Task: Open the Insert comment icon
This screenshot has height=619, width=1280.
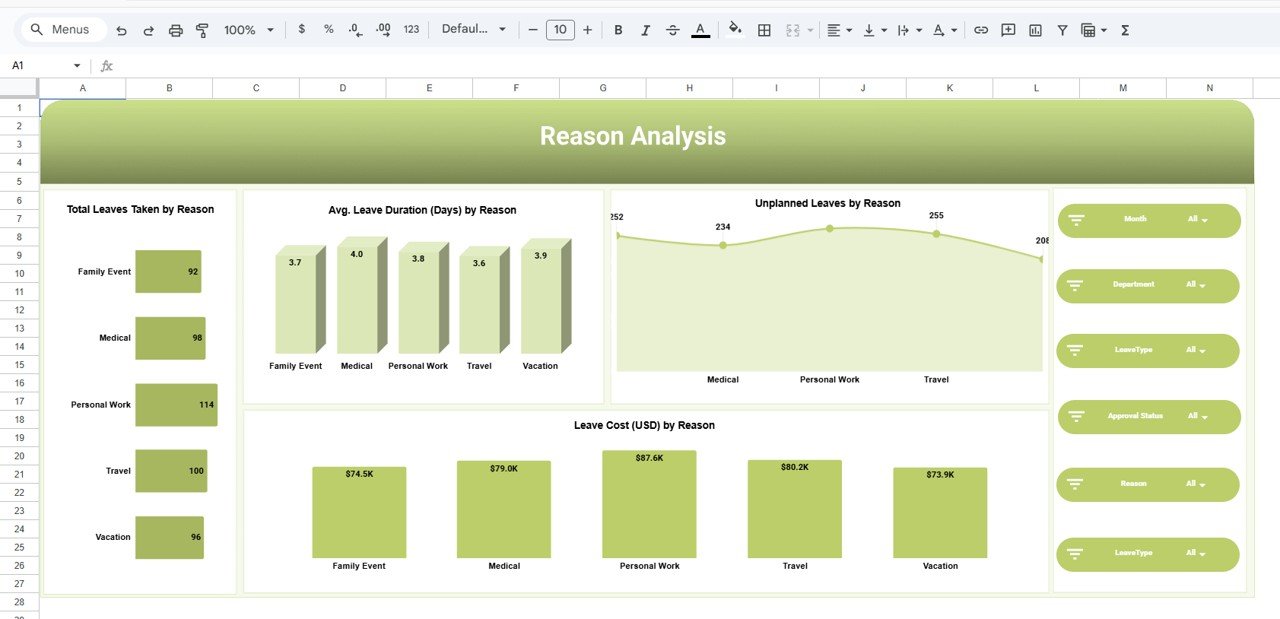Action: coord(1007,29)
